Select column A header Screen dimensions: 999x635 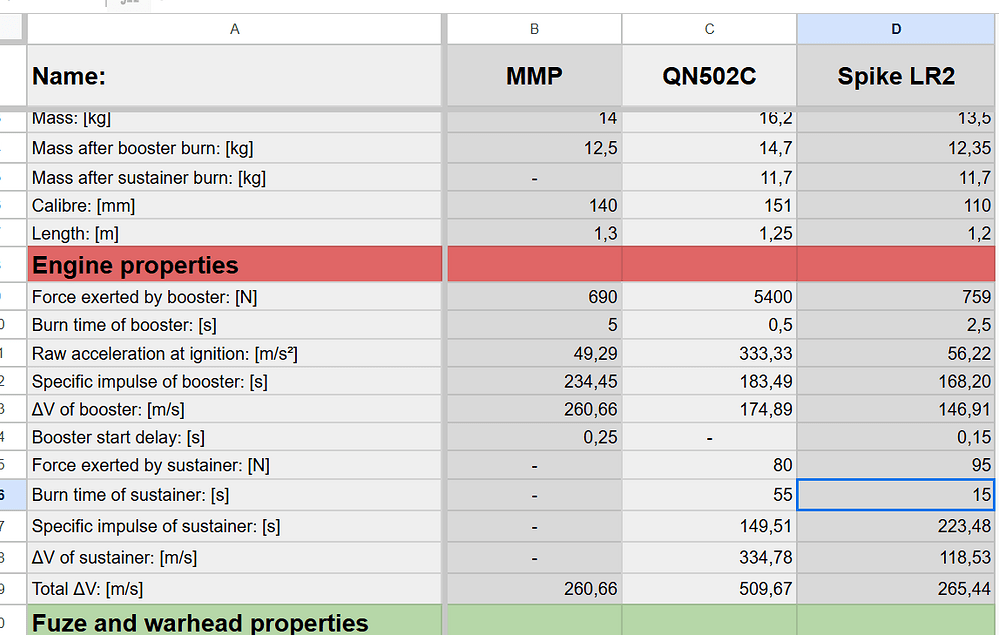[x=234, y=29]
